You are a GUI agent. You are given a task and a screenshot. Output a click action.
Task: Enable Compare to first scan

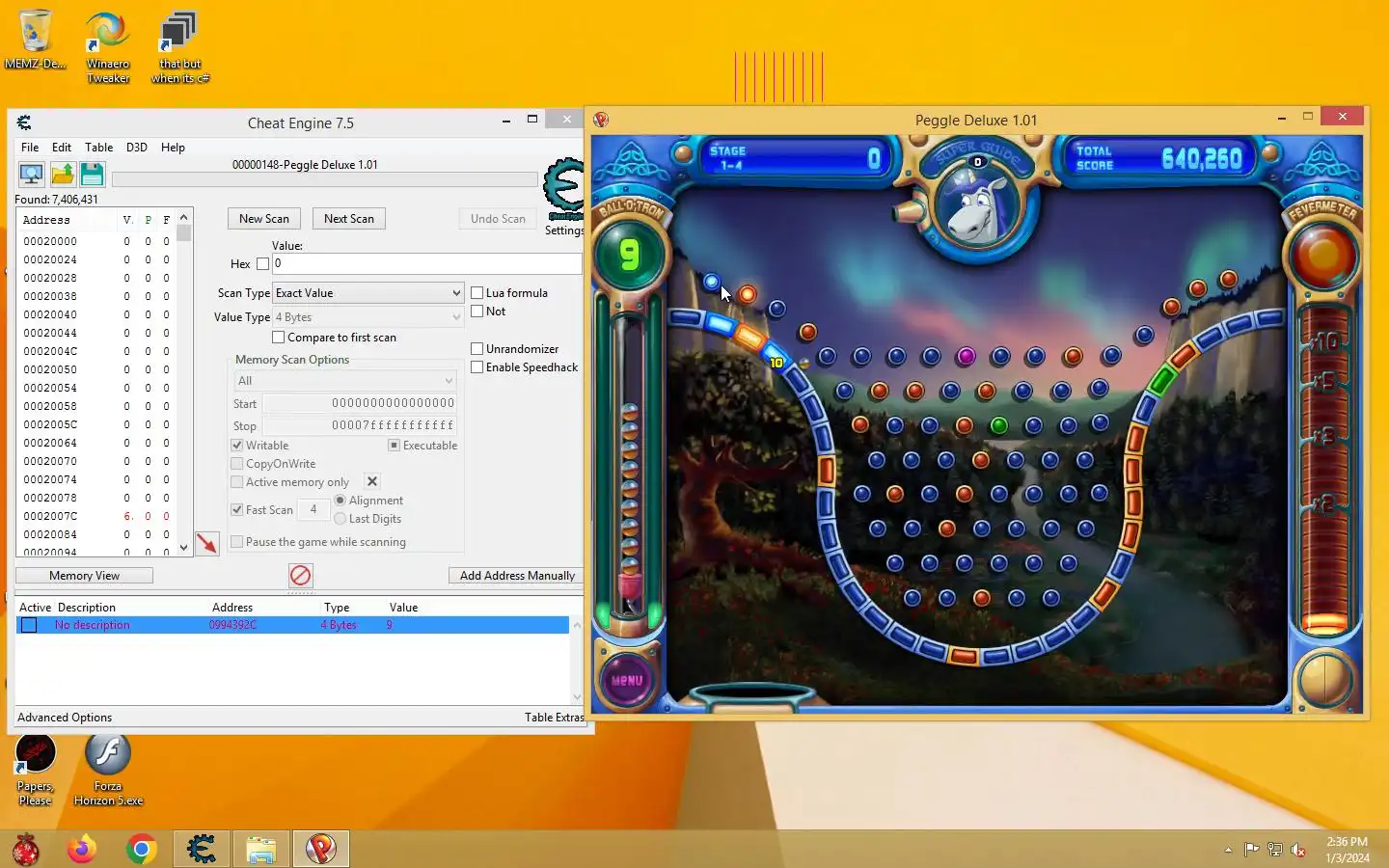pyautogui.click(x=279, y=338)
